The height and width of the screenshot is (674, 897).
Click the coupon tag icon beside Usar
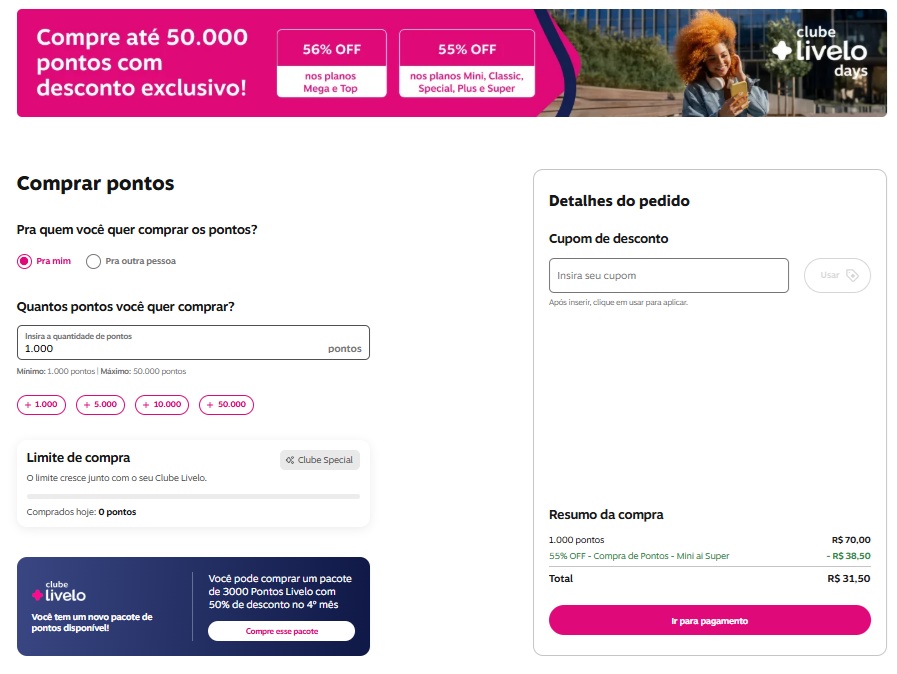852,275
